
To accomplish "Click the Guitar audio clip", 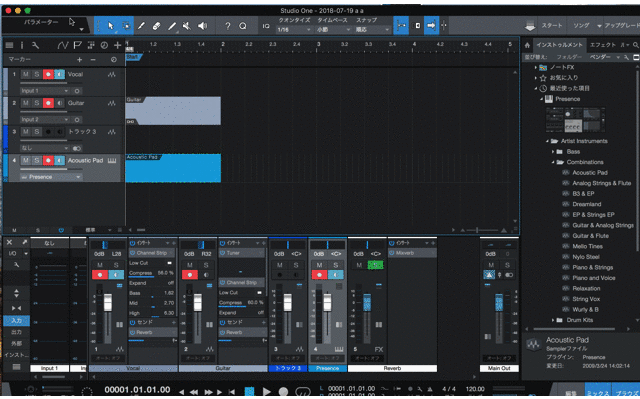I will coord(173,111).
